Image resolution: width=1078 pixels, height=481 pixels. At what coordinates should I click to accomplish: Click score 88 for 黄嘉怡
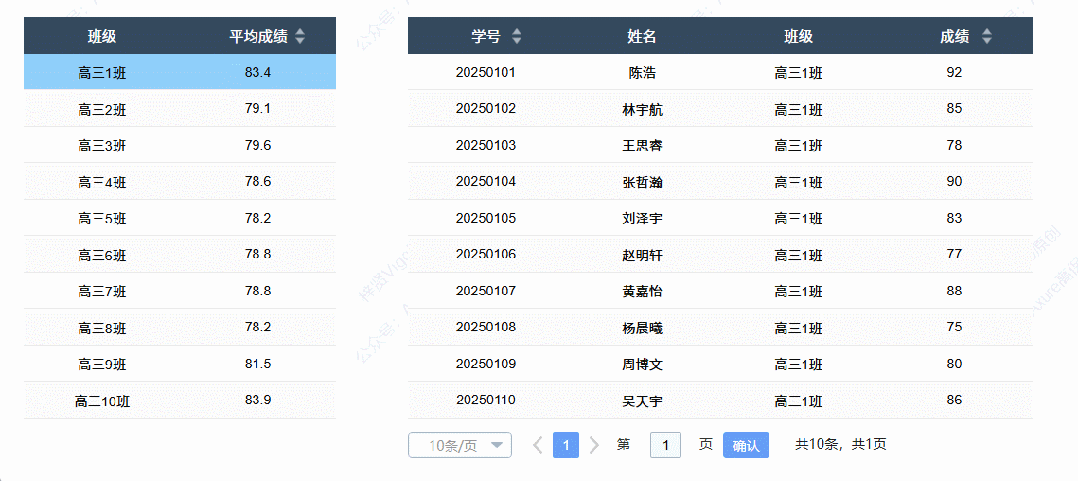pyautogui.click(x=954, y=291)
